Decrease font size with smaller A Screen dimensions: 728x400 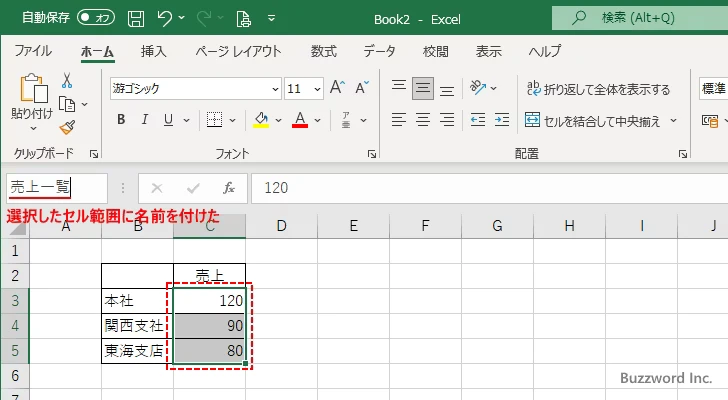362,87
